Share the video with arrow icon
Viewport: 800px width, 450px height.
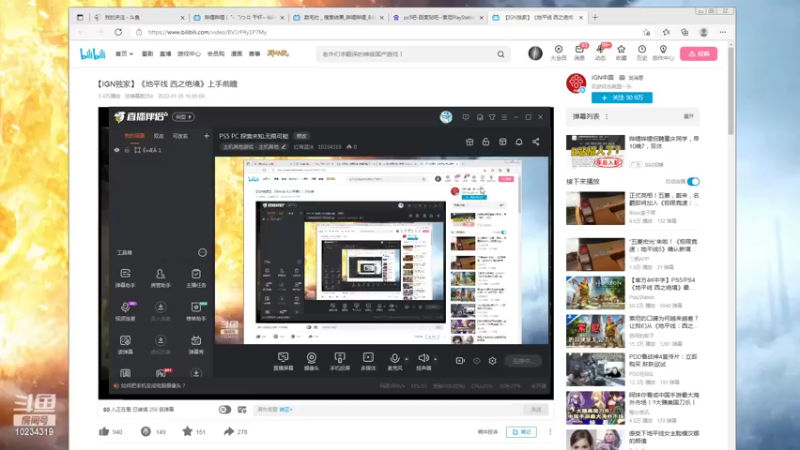(x=229, y=432)
